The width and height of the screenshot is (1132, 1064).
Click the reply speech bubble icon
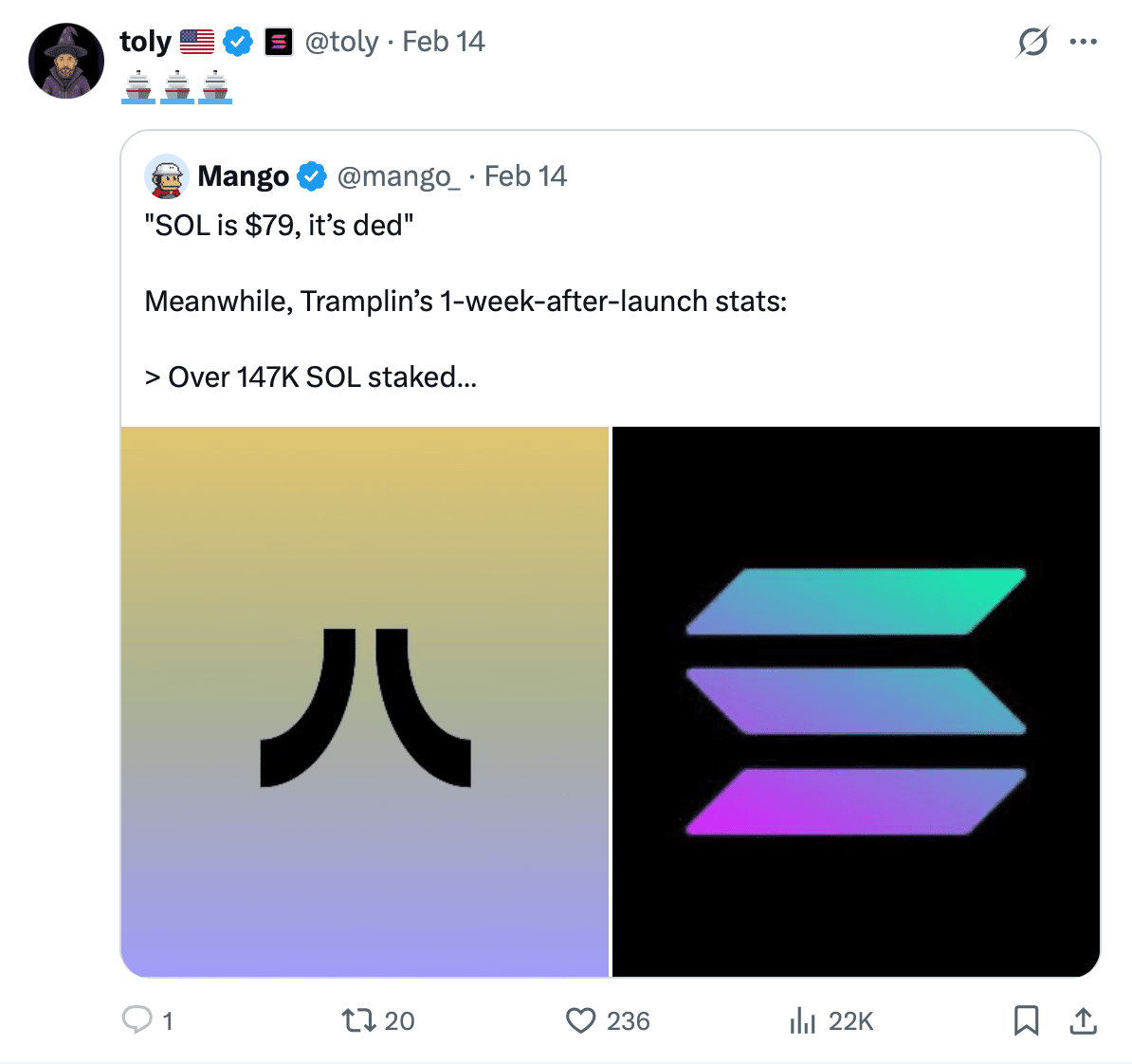click(x=137, y=1019)
